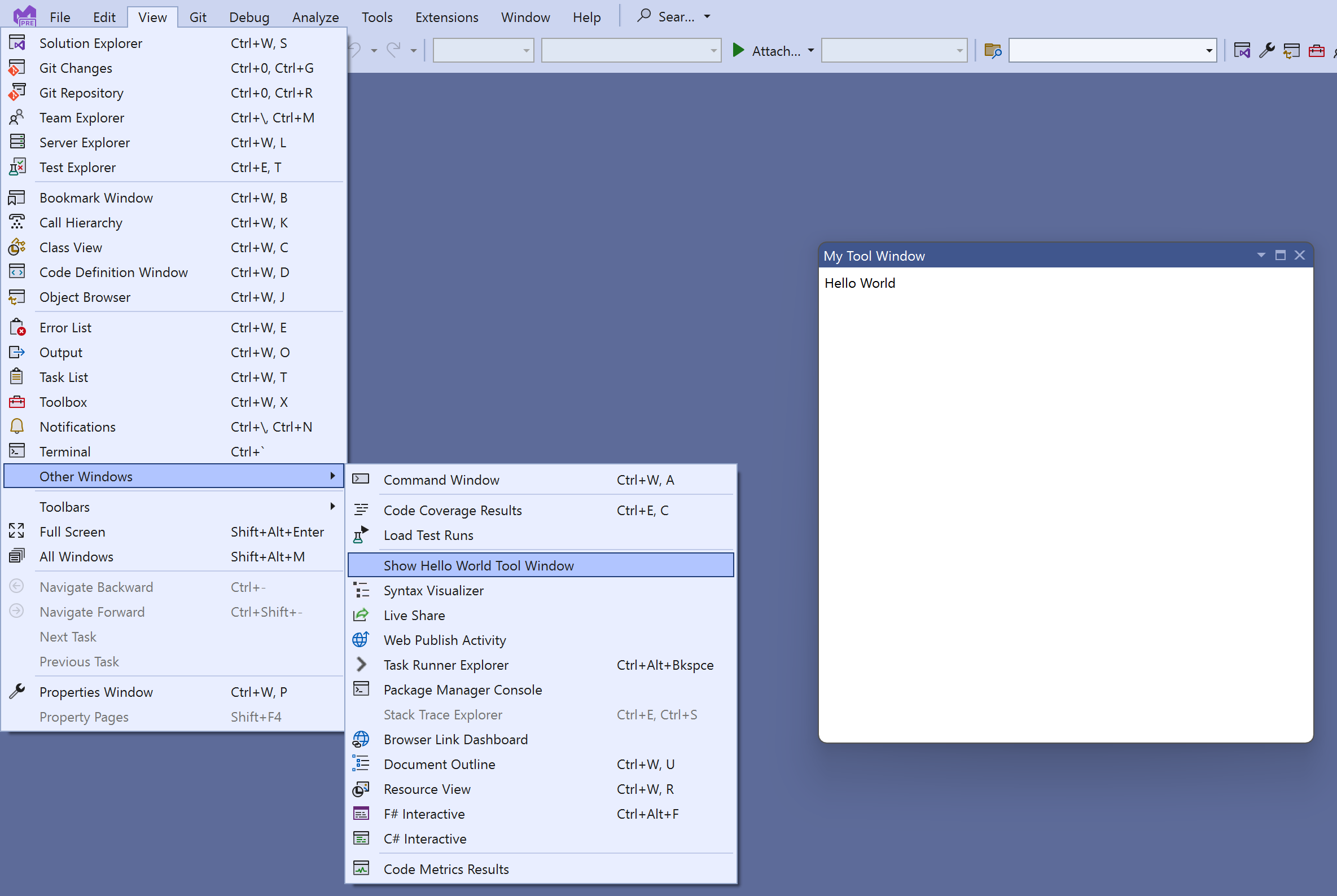Open the Toolbox panel

[x=63, y=402]
